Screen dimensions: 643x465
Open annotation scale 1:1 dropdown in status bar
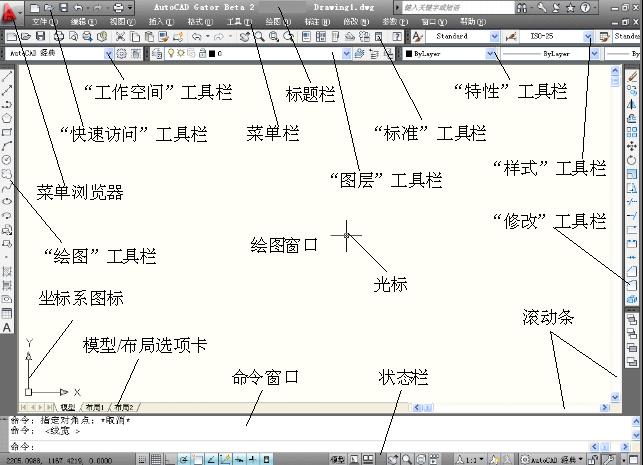[470, 460]
